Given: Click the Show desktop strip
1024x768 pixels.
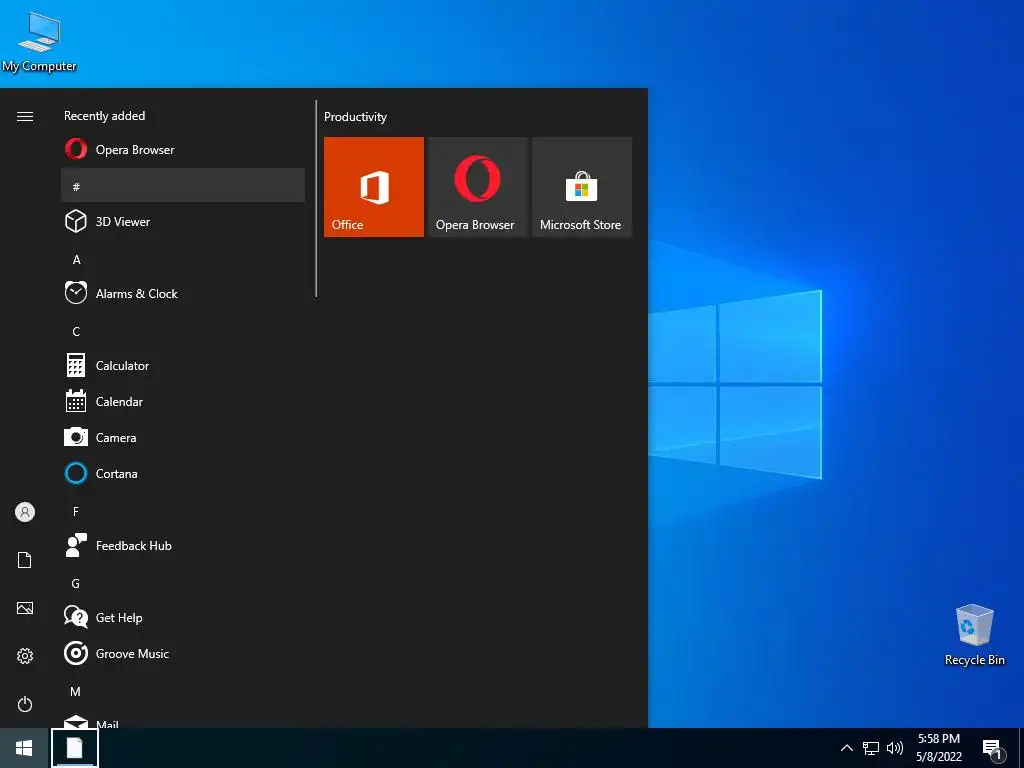Looking at the screenshot, I should [x=1021, y=748].
